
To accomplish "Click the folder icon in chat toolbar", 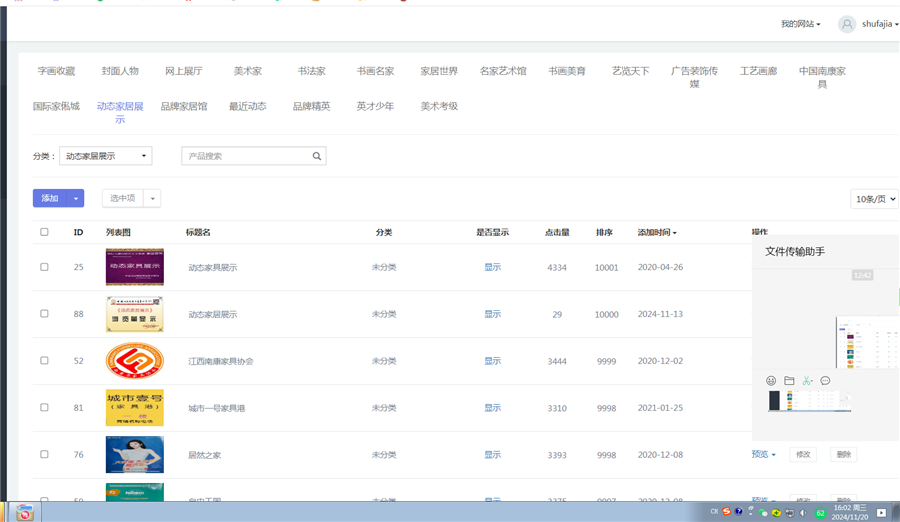I will [x=789, y=381].
